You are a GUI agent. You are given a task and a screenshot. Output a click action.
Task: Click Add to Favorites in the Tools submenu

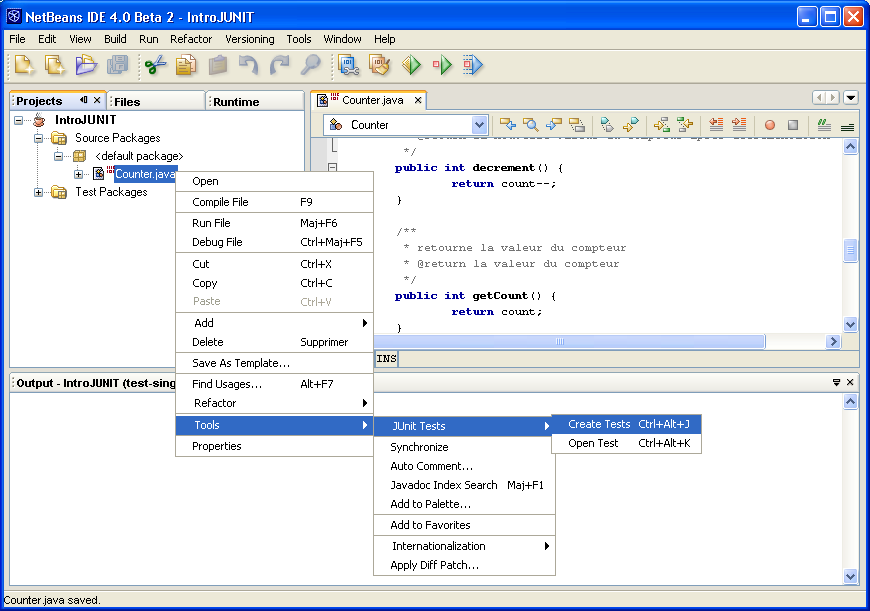464,525
